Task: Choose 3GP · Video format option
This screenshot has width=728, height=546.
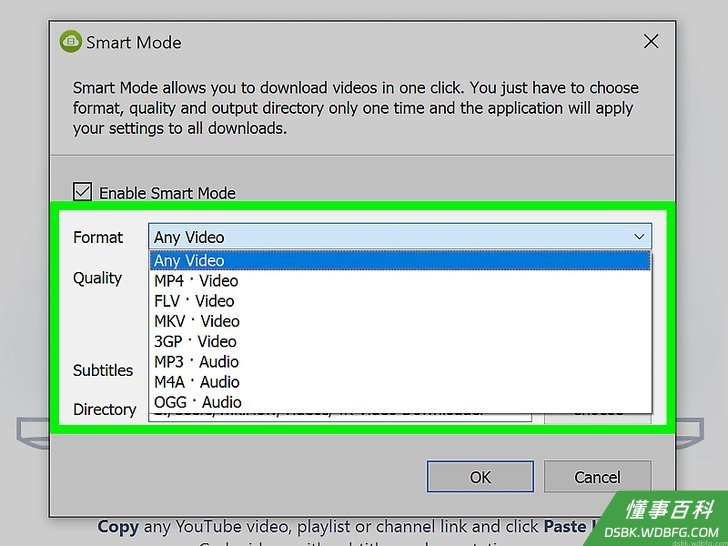Action: pos(400,341)
